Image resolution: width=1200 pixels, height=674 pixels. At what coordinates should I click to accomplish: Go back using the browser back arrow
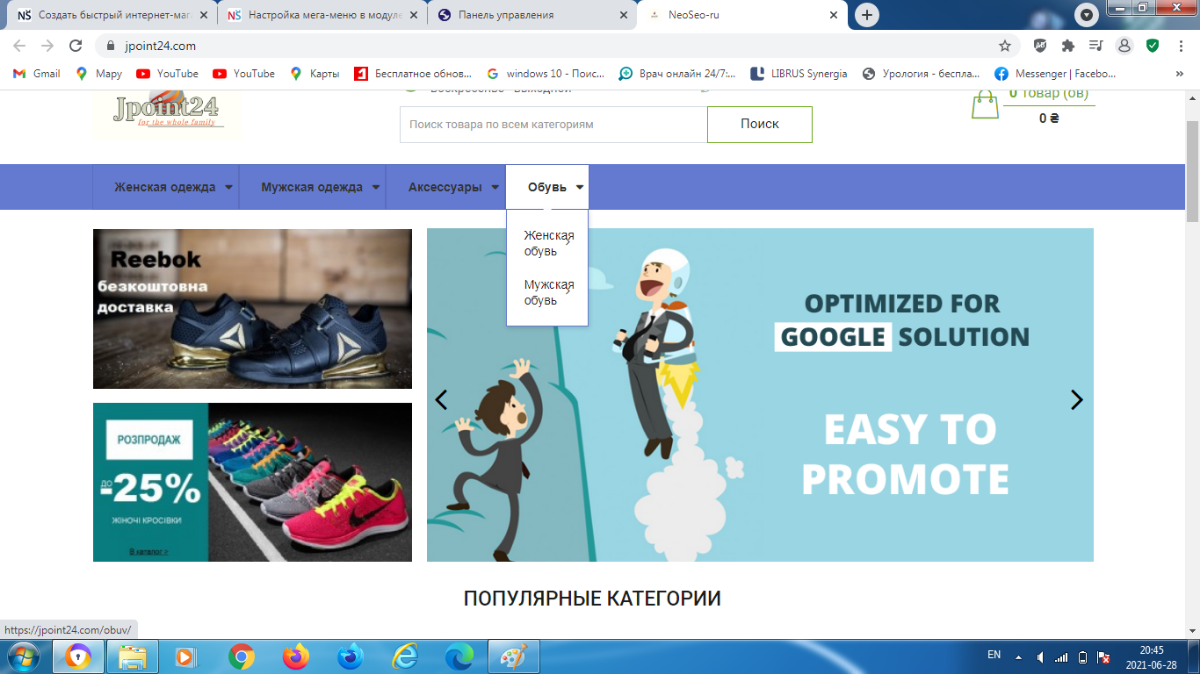click(x=20, y=46)
